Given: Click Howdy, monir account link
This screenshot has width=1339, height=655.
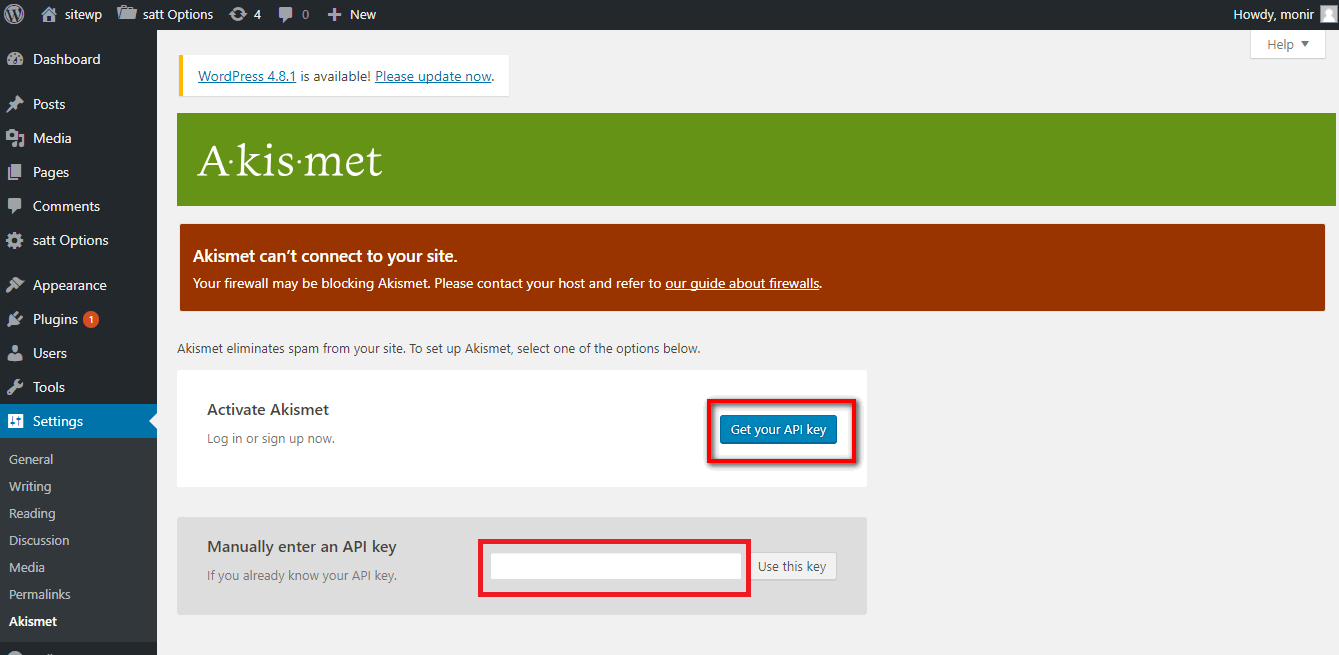Looking at the screenshot, I should coord(1274,14).
